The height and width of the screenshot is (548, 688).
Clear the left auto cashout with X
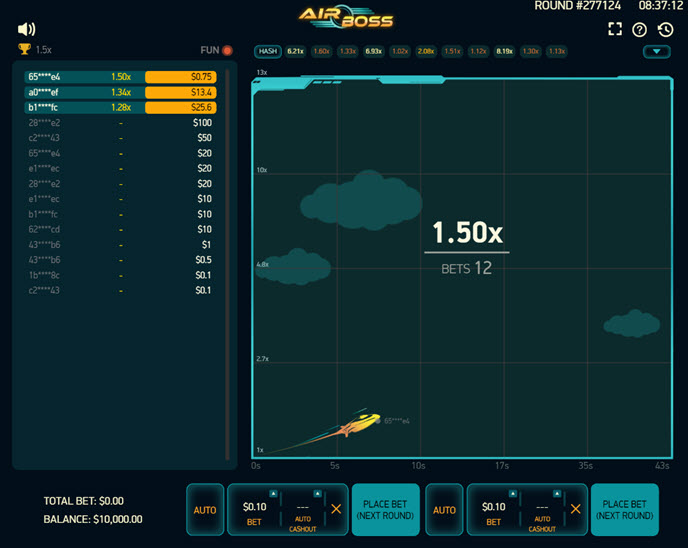336,509
